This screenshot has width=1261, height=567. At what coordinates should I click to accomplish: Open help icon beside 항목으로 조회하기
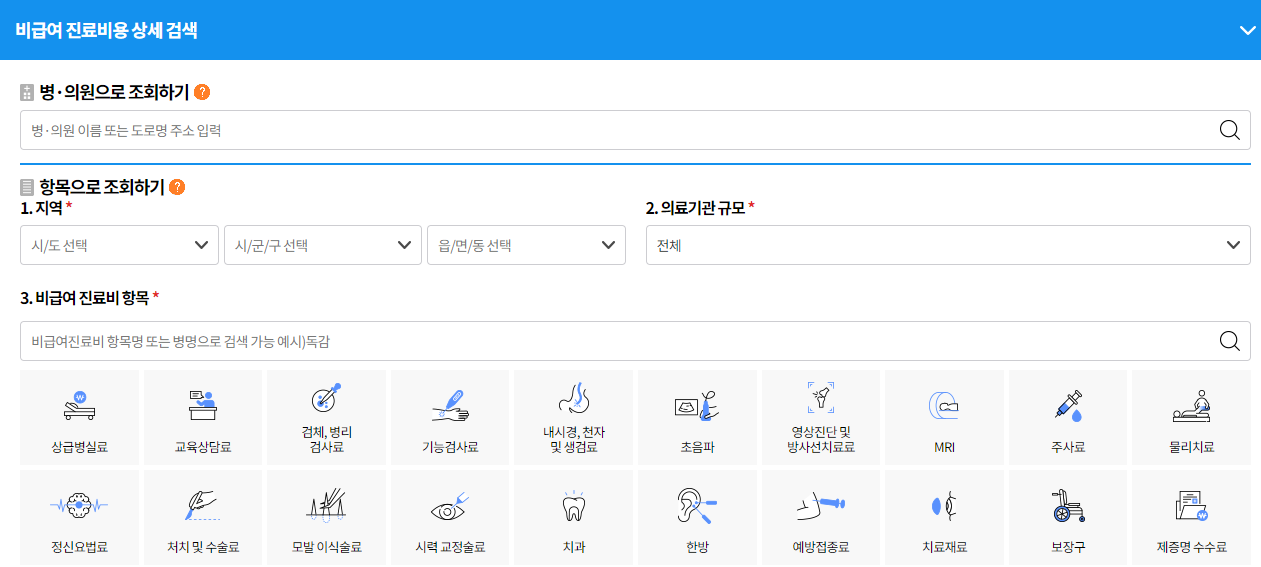point(177,187)
